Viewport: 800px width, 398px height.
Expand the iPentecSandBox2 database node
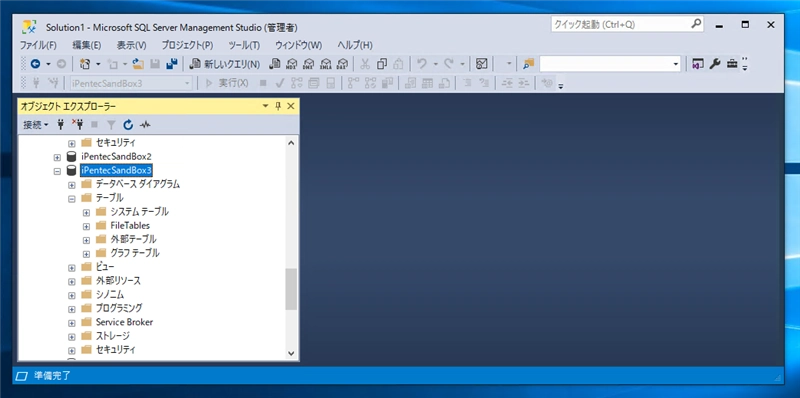coord(57,157)
